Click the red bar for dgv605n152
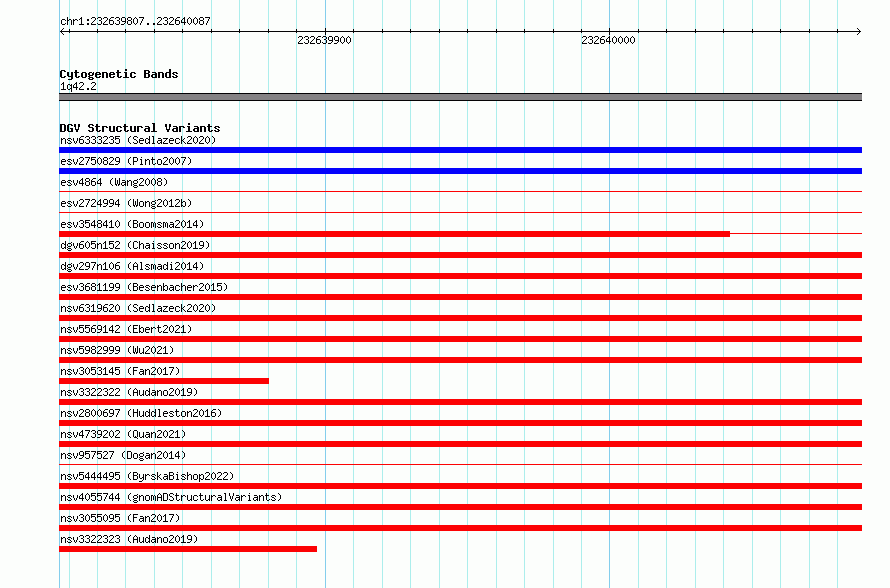Viewport: 890px width, 588px height. click(460, 255)
